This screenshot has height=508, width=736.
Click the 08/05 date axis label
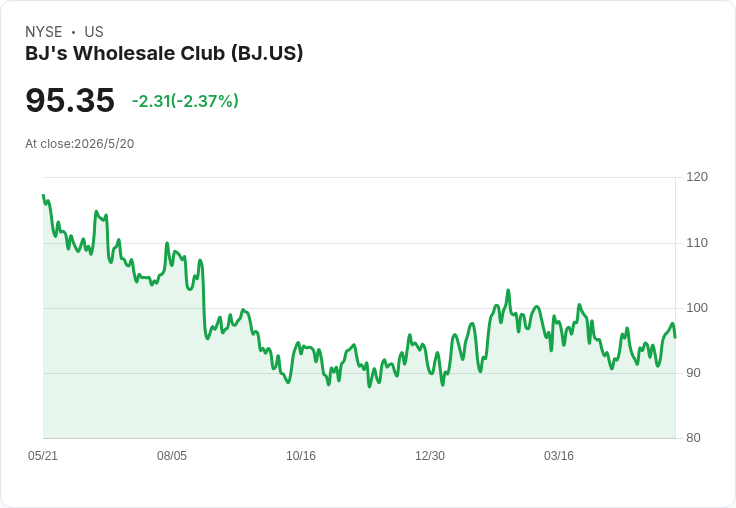pos(172,455)
